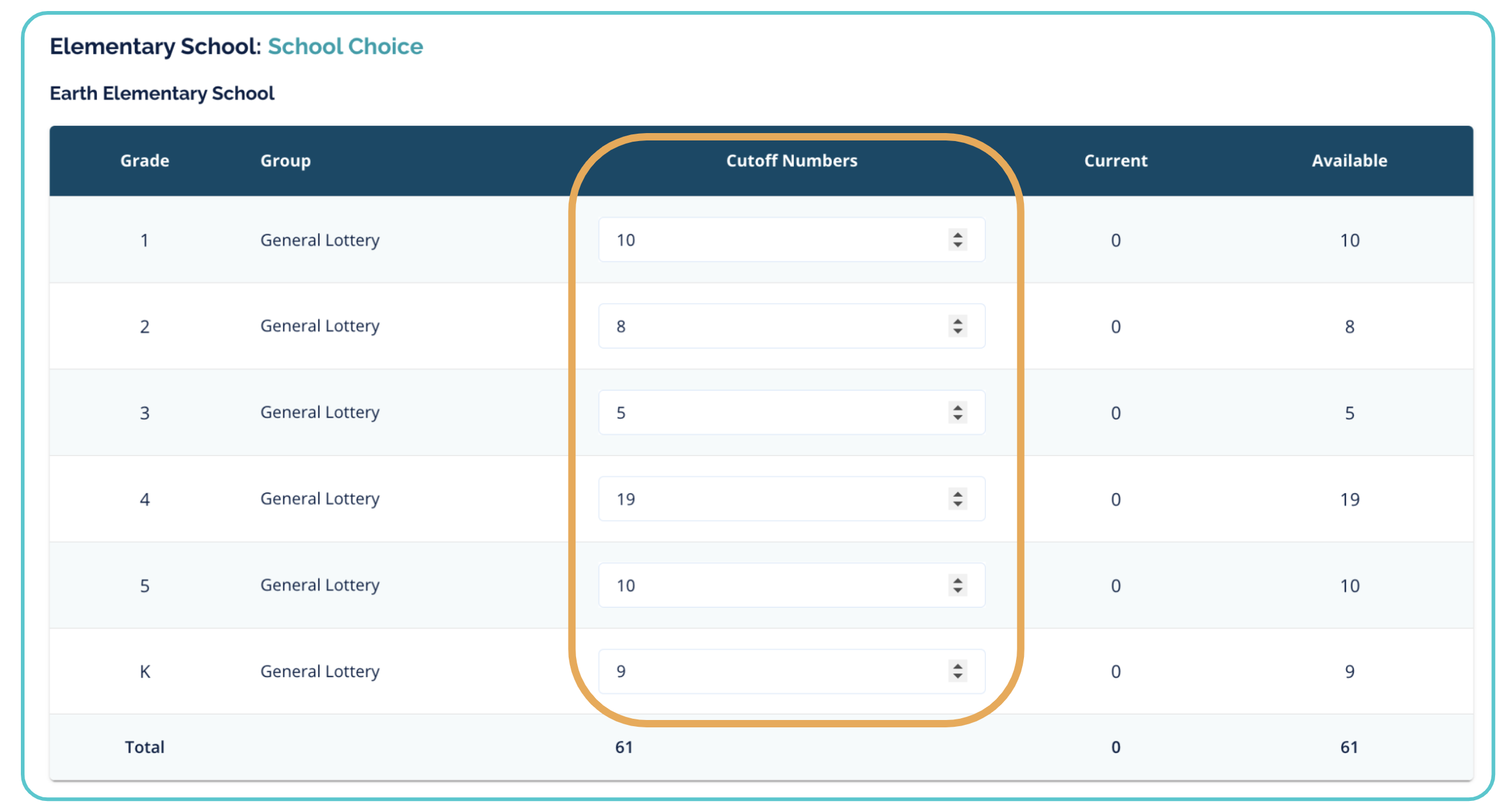Viewport: 1508px width, 812px height.
Task: Lower Kindergarten cutoff using the down arrow
Action: (958, 677)
